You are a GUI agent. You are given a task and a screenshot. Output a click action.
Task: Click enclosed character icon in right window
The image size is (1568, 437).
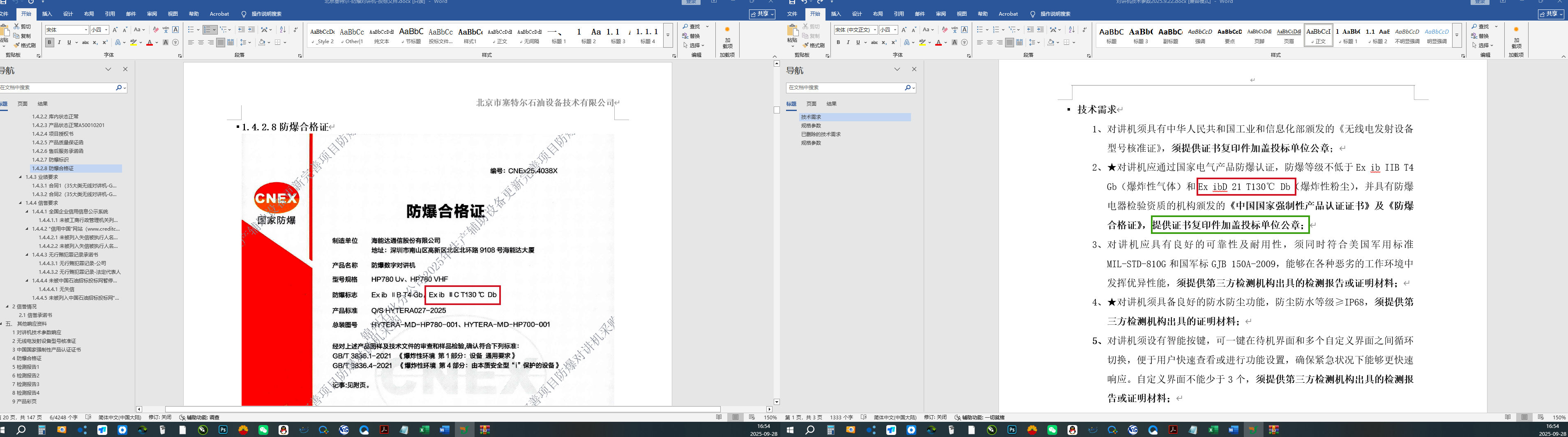tap(964, 43)
